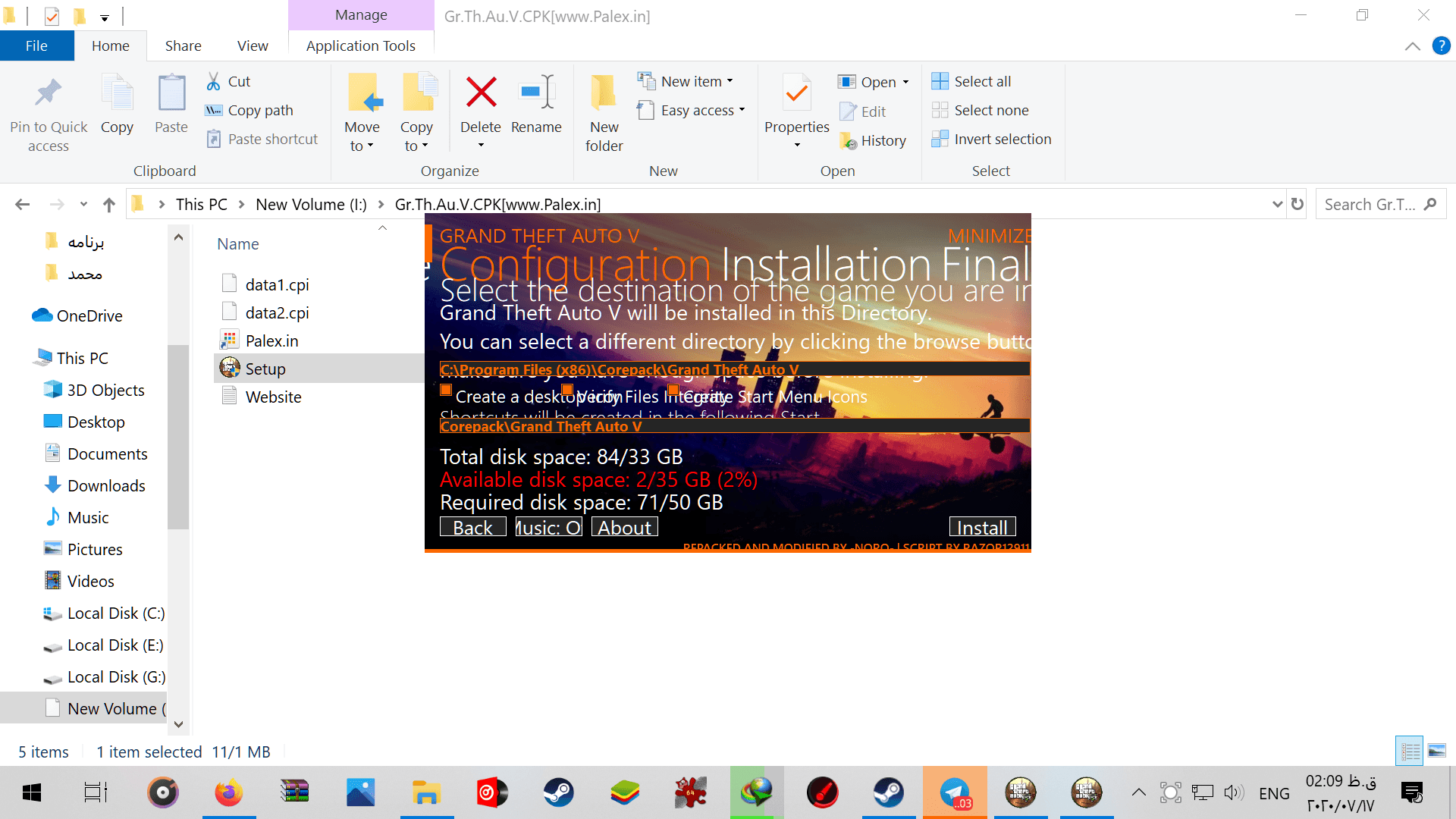Click About in the installer
This screenshot has height=819, width=1456.
[x=624, y=527]
